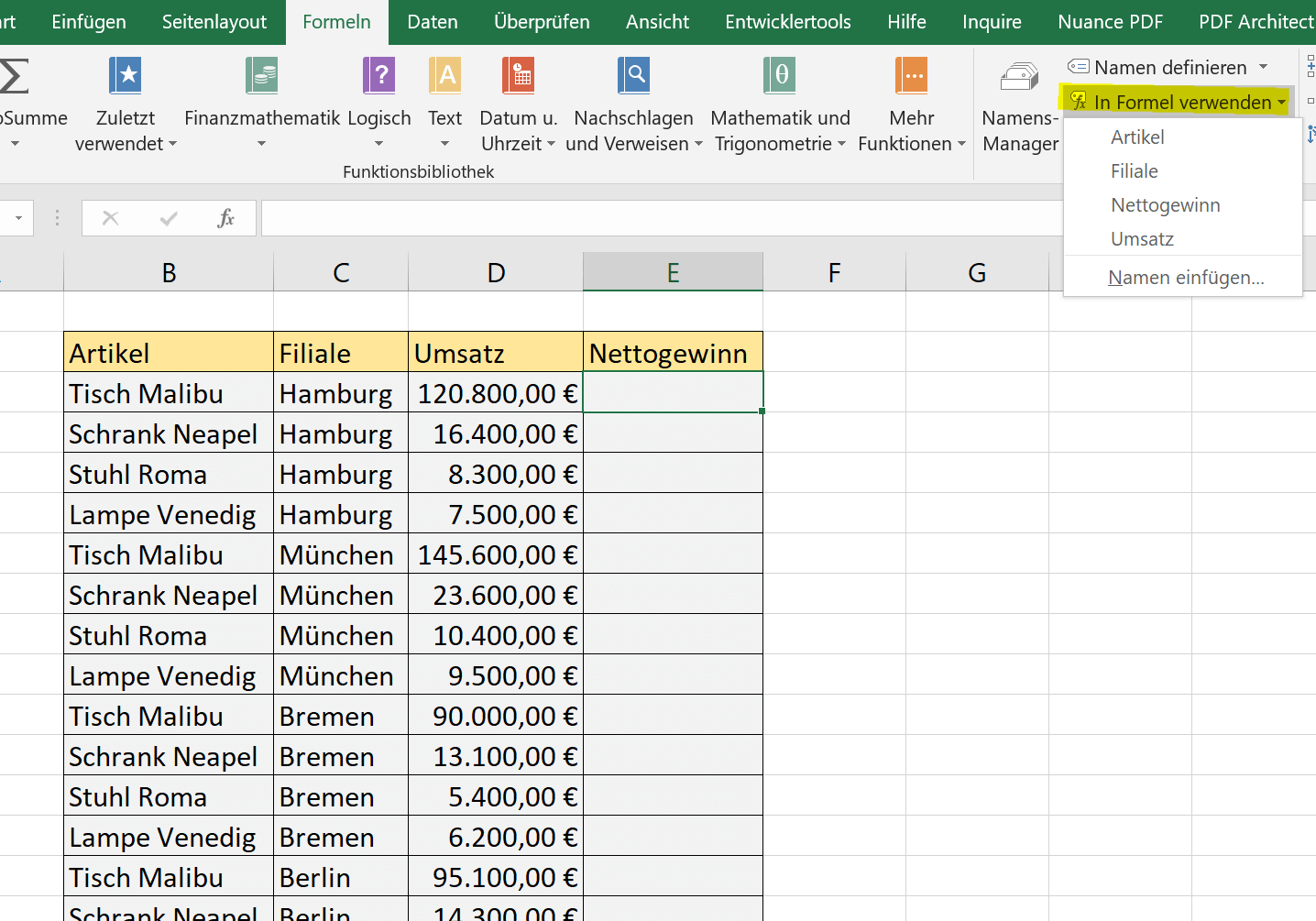
Task: Open Logisch functions question-mark icon
Action: point(379,75)
